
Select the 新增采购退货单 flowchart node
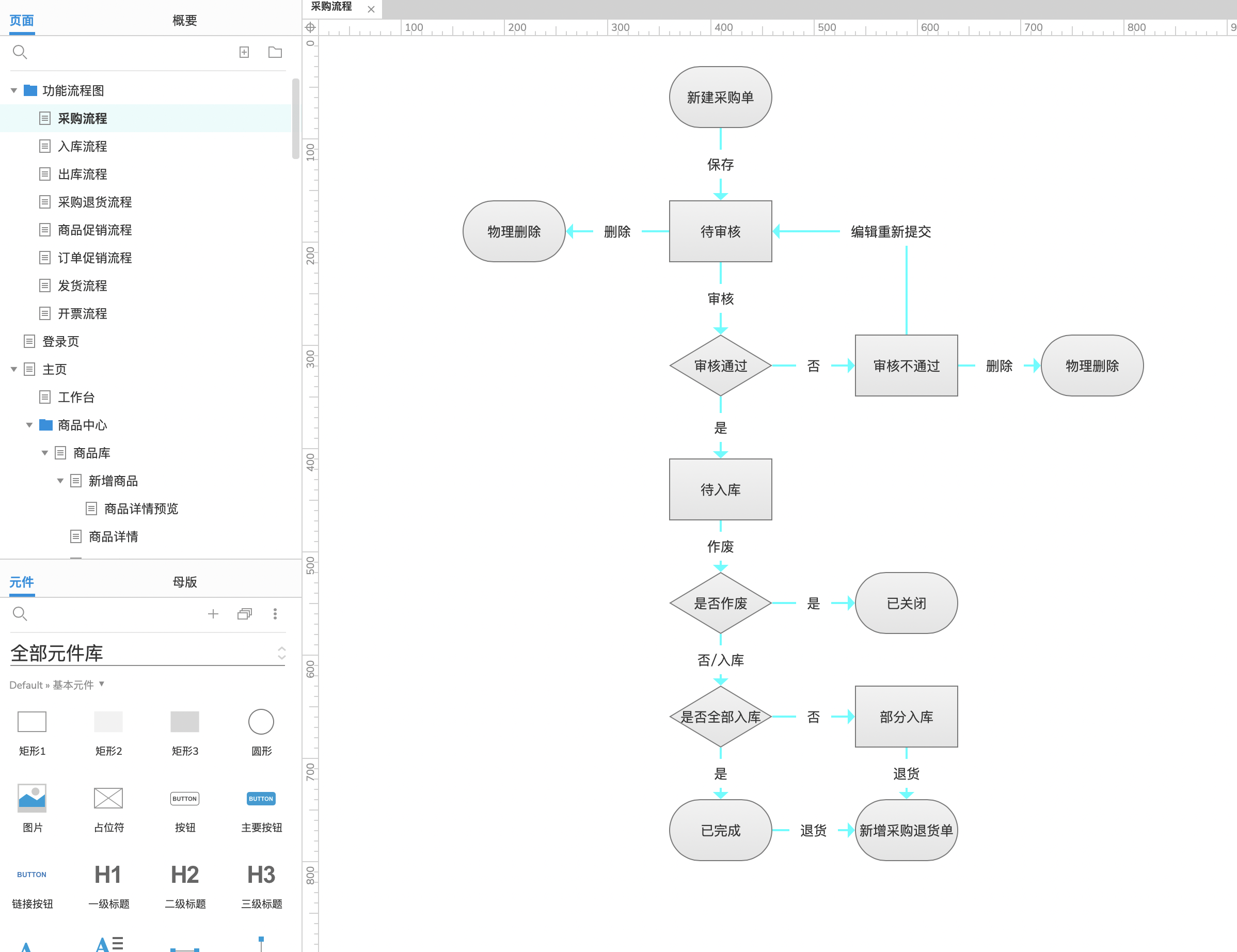pyautogui.click(x=906, y=830)
